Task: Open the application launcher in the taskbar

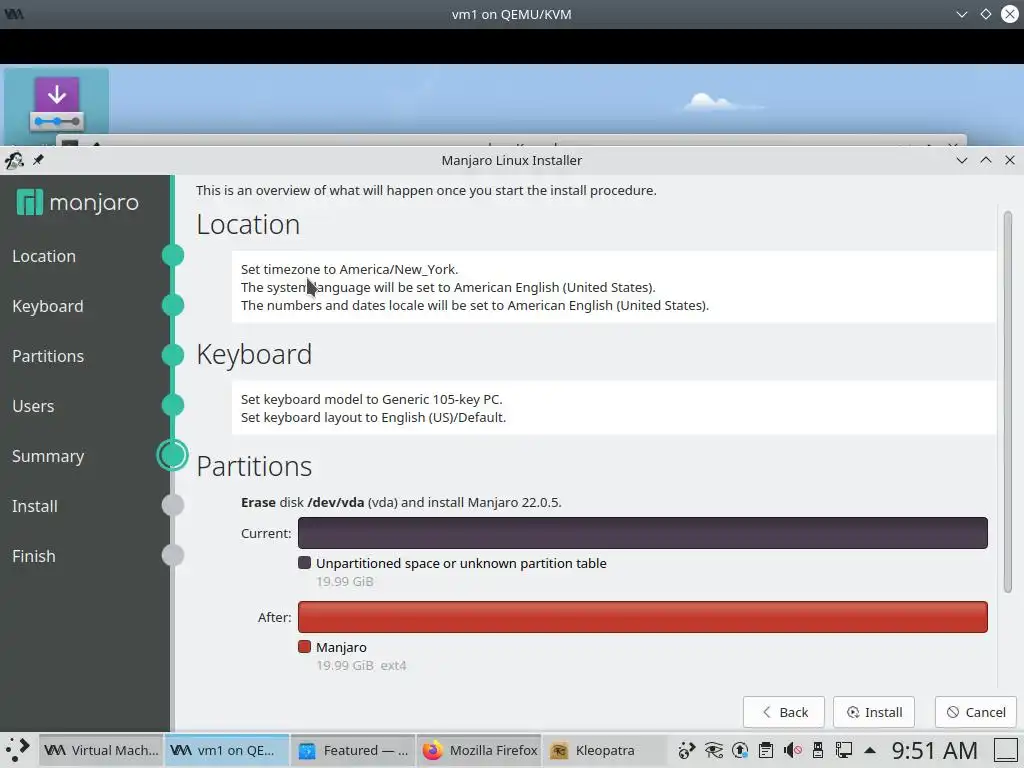Action: pyautogui.click(x=18, y=750)
